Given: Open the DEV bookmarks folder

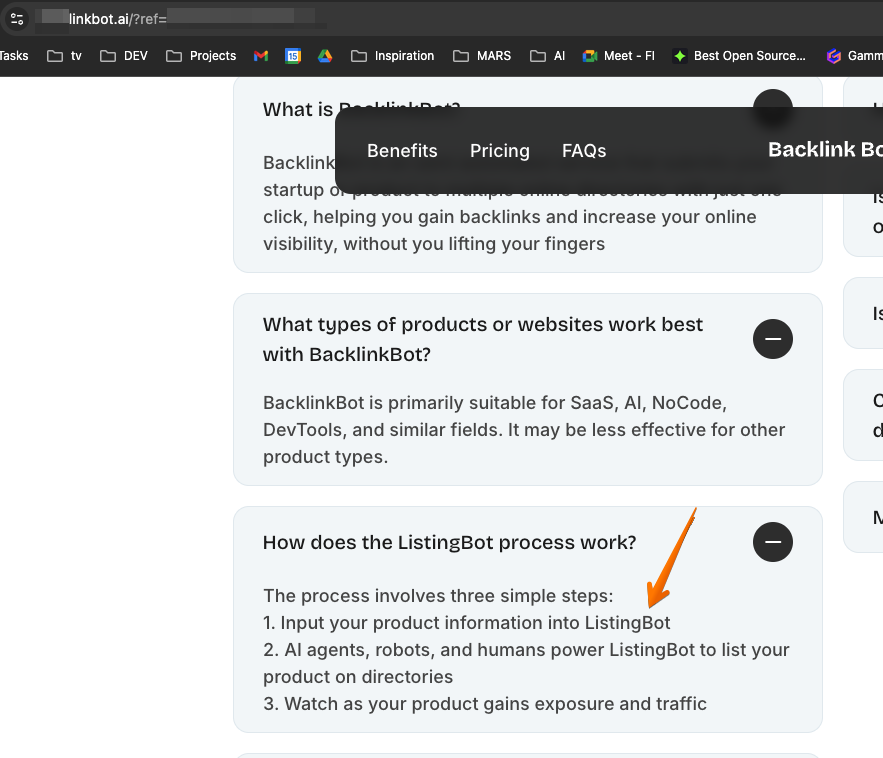Looking at the screenshot, I should coord(123,56).
